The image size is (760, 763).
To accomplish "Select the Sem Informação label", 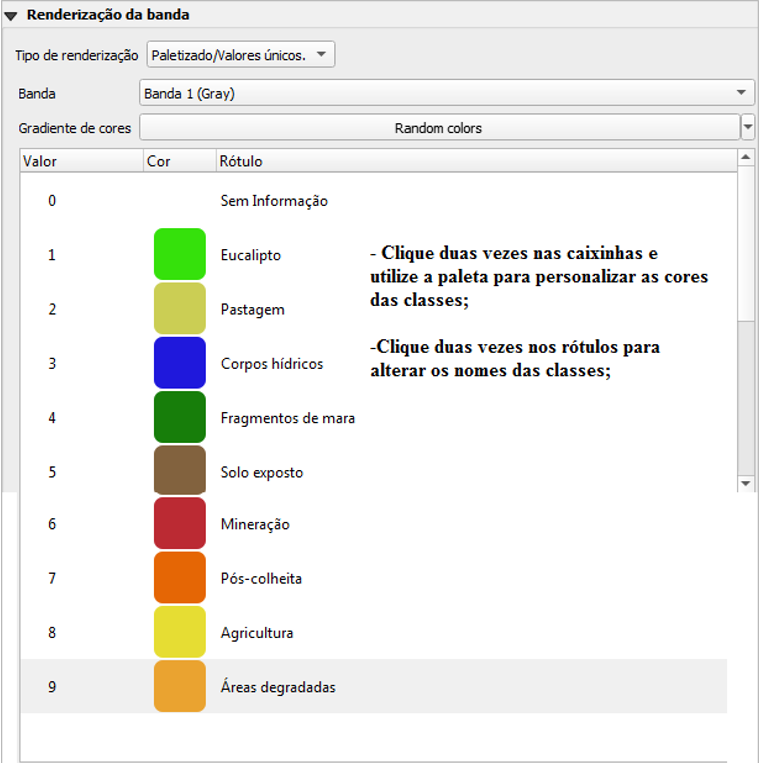I will click(x=274, y=201).
